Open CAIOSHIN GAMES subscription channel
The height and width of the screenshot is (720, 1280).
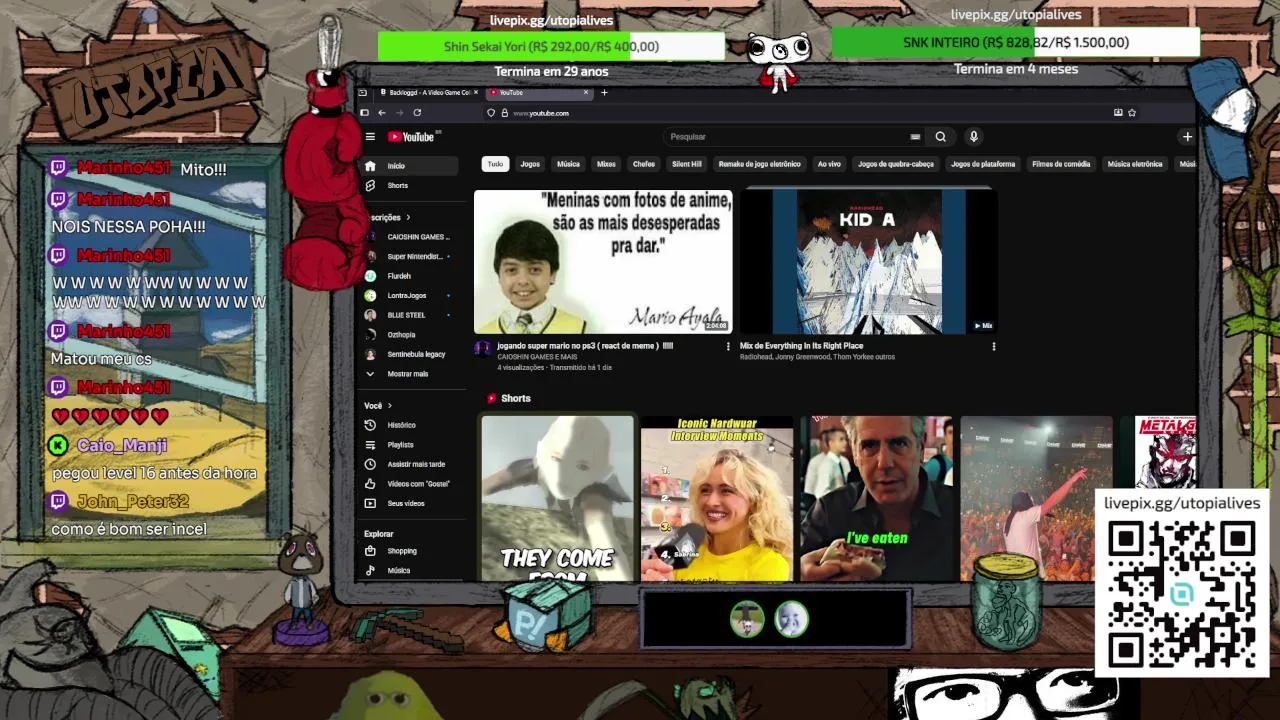pyautogui.click(x=410, y=237)
